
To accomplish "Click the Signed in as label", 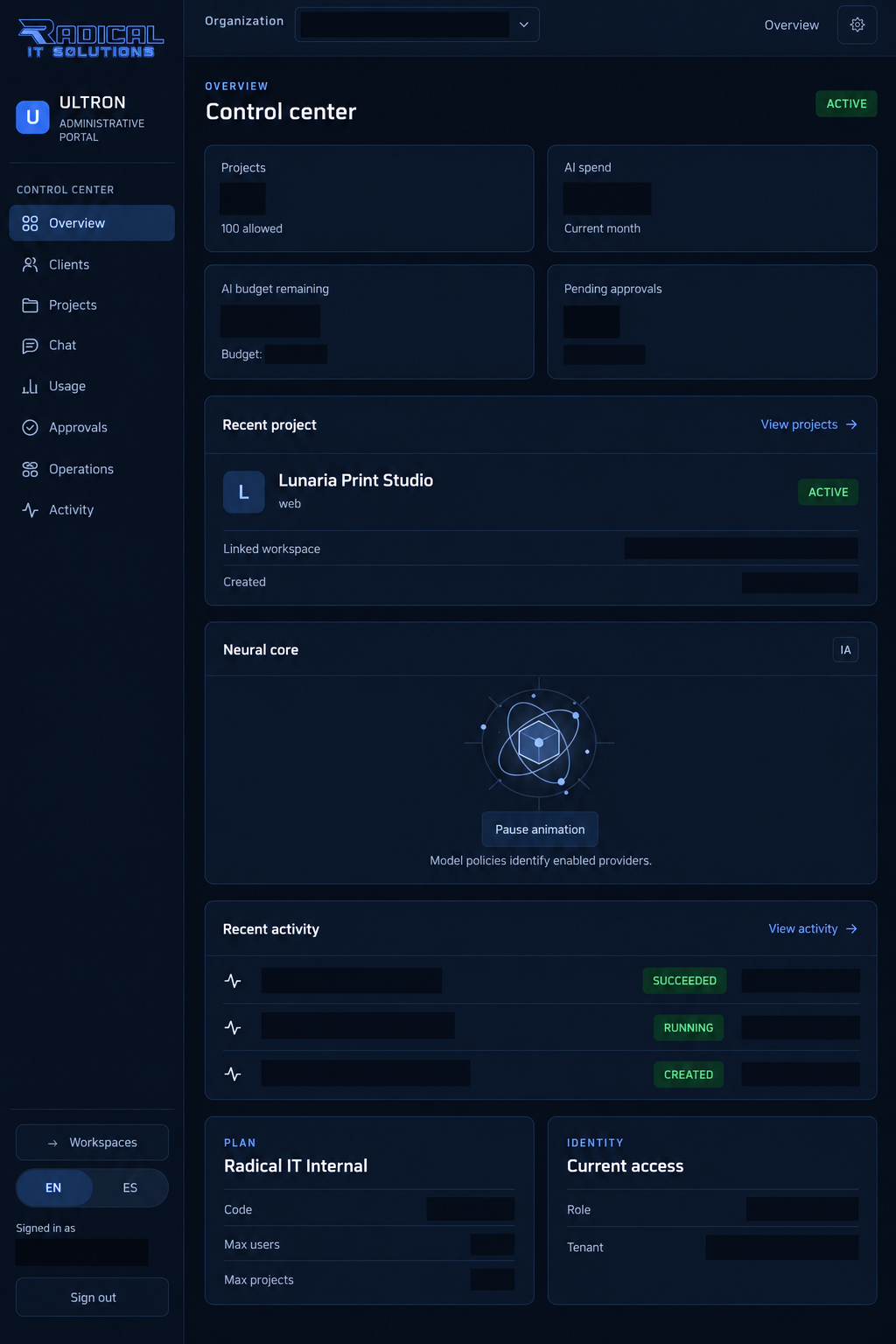I will point(45,1228).
